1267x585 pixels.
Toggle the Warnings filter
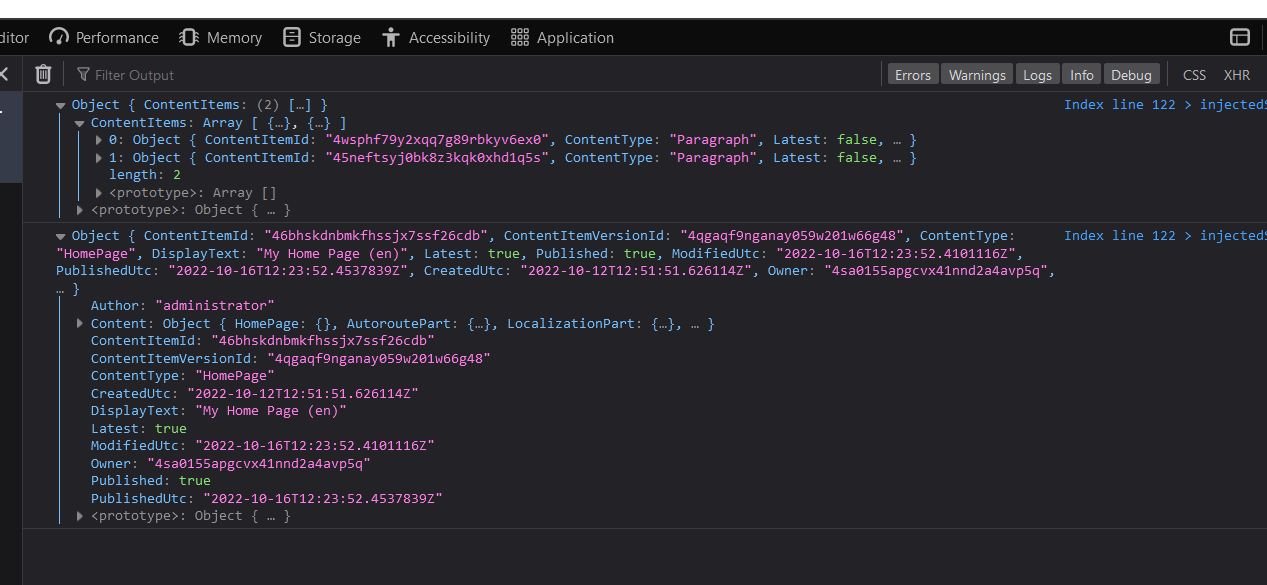click(x=977, y=75)
